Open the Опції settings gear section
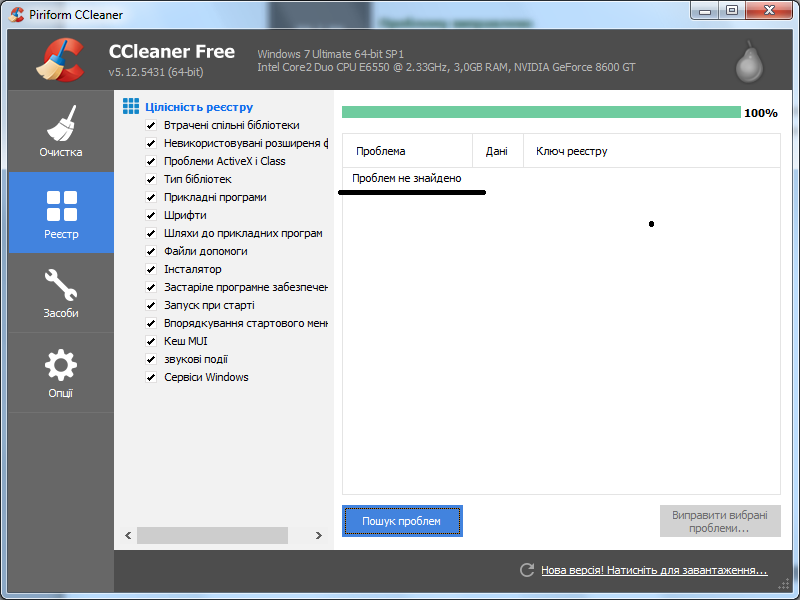Screen dimensions: 800x600 pos(61,373)
